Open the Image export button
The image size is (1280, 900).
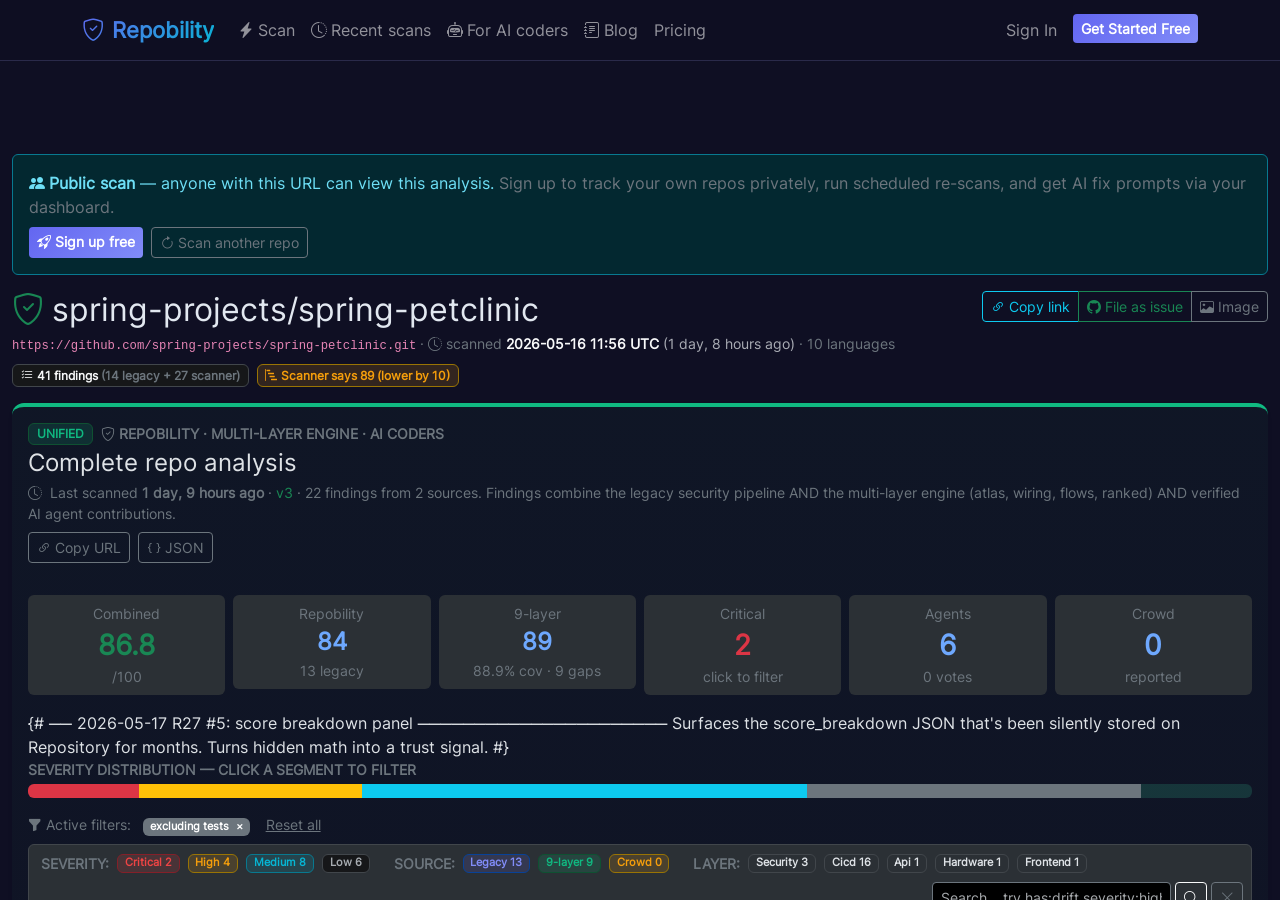tap(1229, 306)
